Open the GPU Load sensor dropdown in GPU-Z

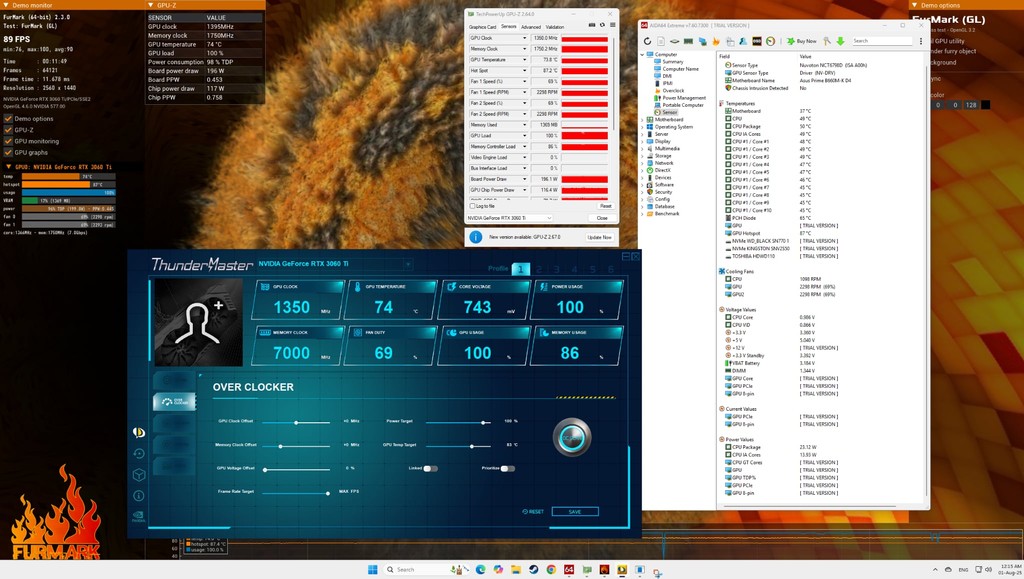pyautogui.click(x=524, y=136)
